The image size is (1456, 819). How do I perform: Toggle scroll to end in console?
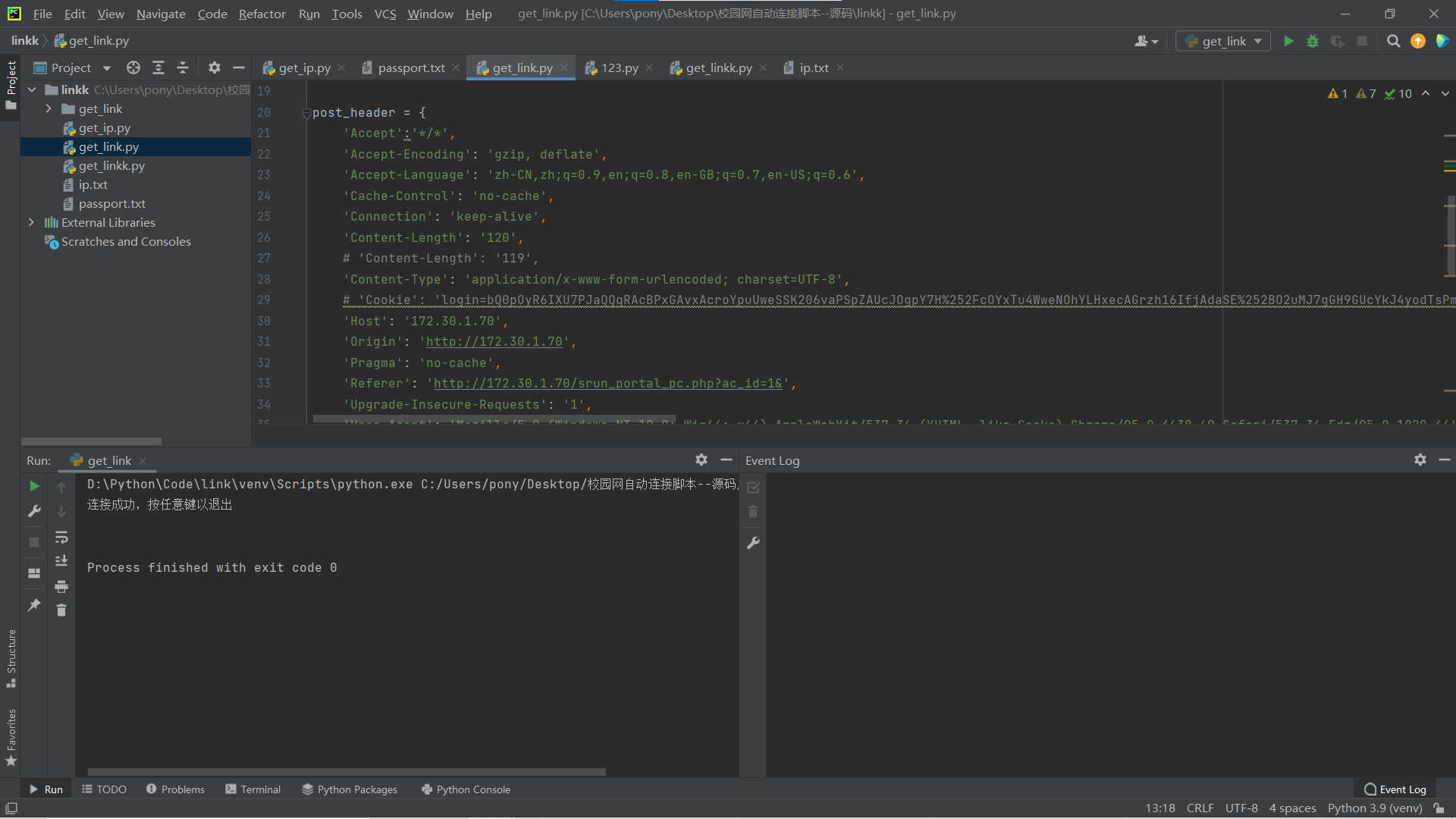pyautogui.click(x=61, y=561)
